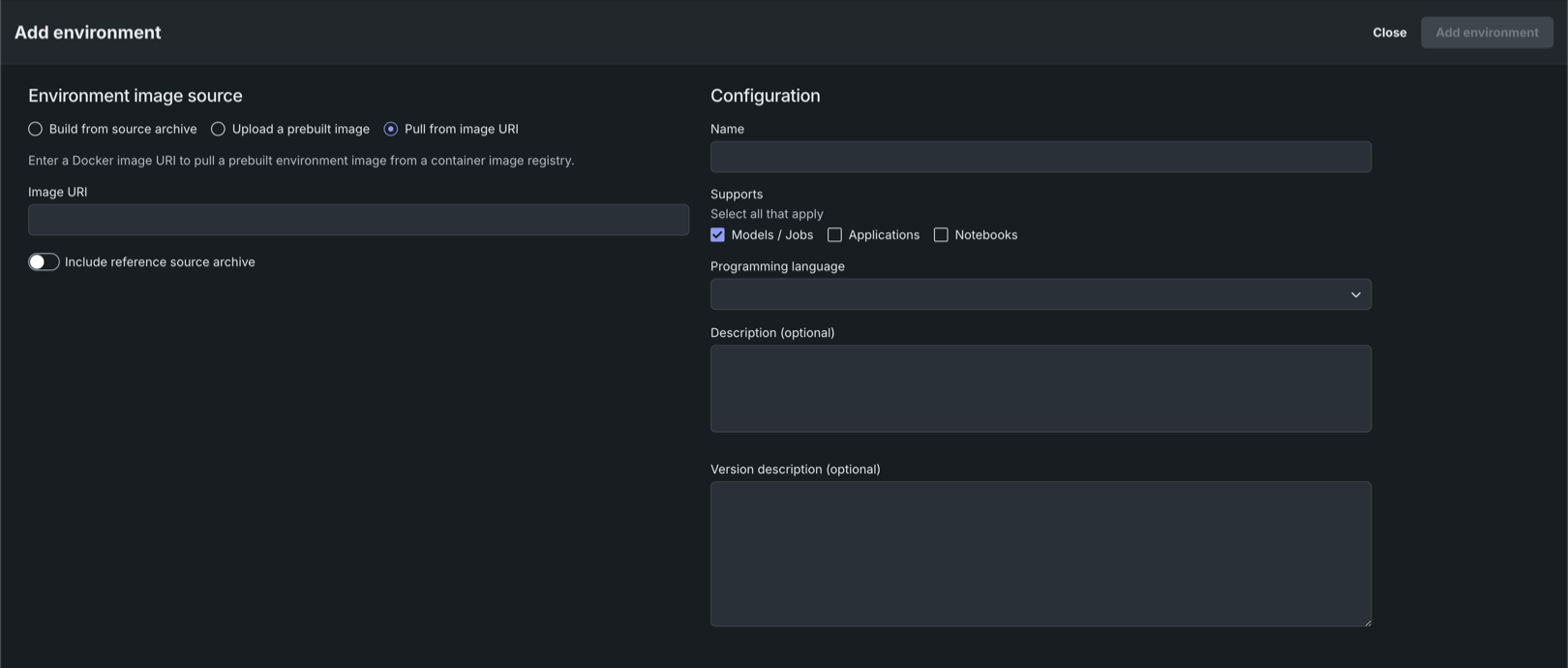Click the "Version description (optional)" label
Screen dimensions: 1568x668
pos(795,470)
